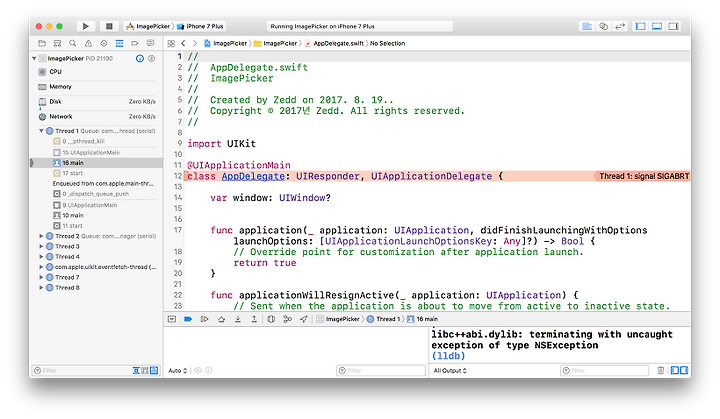The width and height of the screenshot is (720, 419).
Task: Expand Thread 3
Action: coord(41,246)
